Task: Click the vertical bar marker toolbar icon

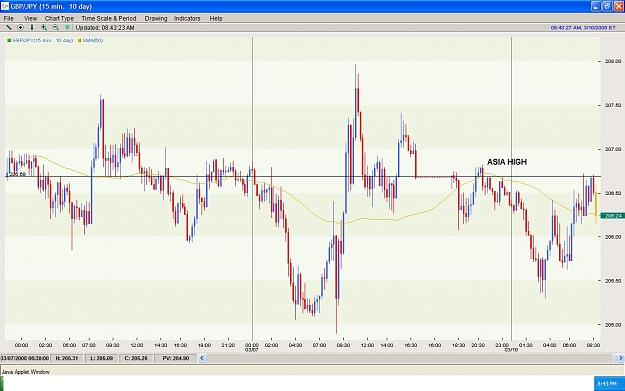Action: pos(32,28)
